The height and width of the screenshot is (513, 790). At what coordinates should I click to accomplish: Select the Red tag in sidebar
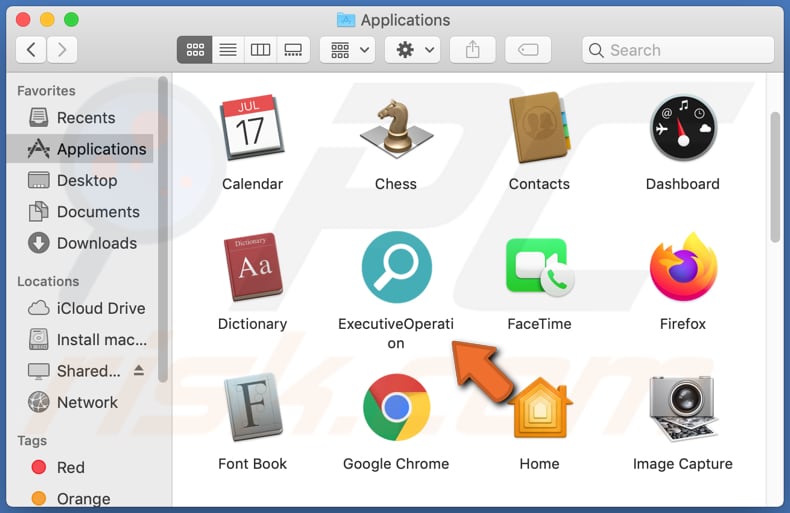[70, 467]
